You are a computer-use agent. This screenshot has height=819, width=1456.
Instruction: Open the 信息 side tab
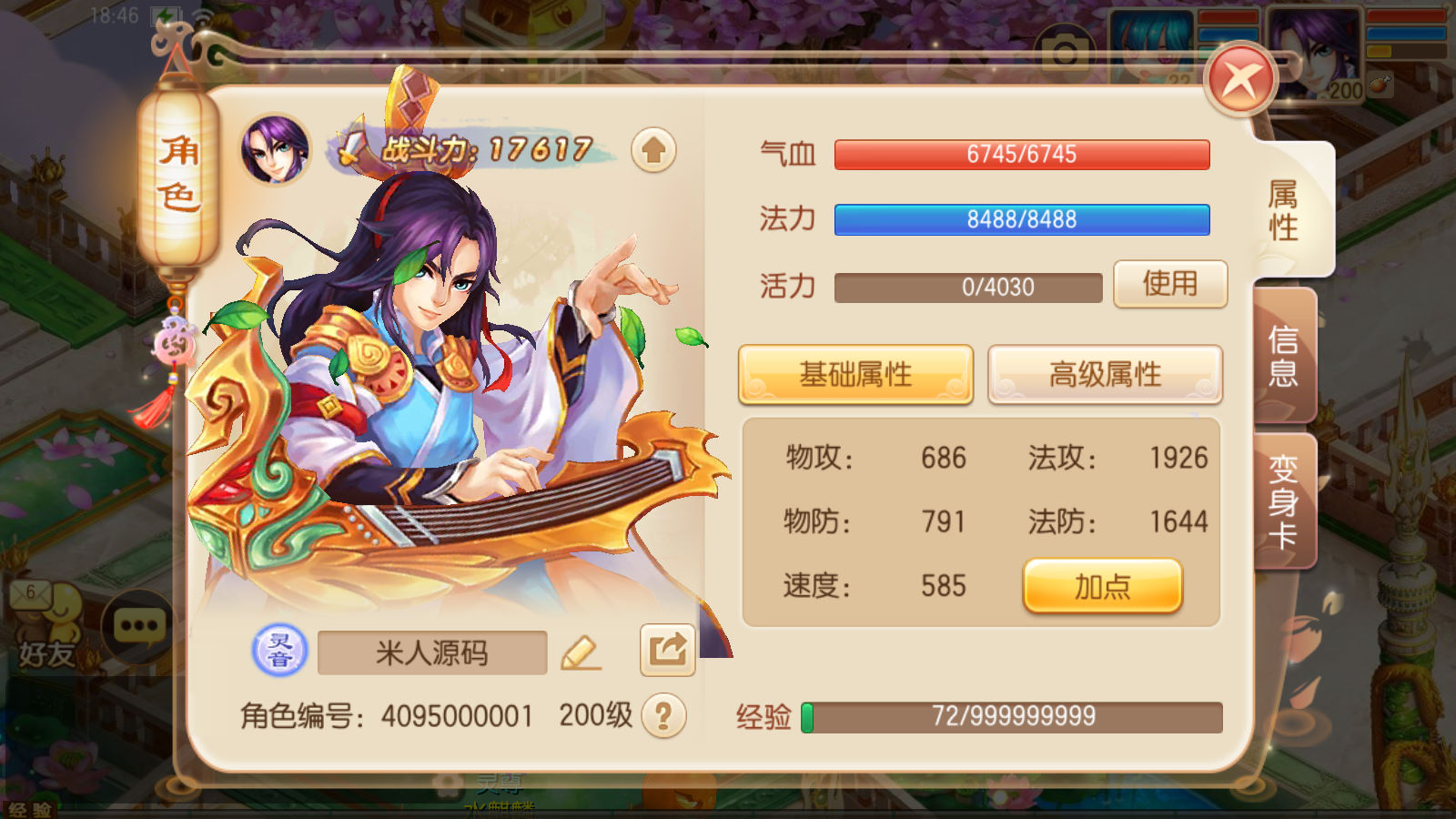coord(1284,356)
